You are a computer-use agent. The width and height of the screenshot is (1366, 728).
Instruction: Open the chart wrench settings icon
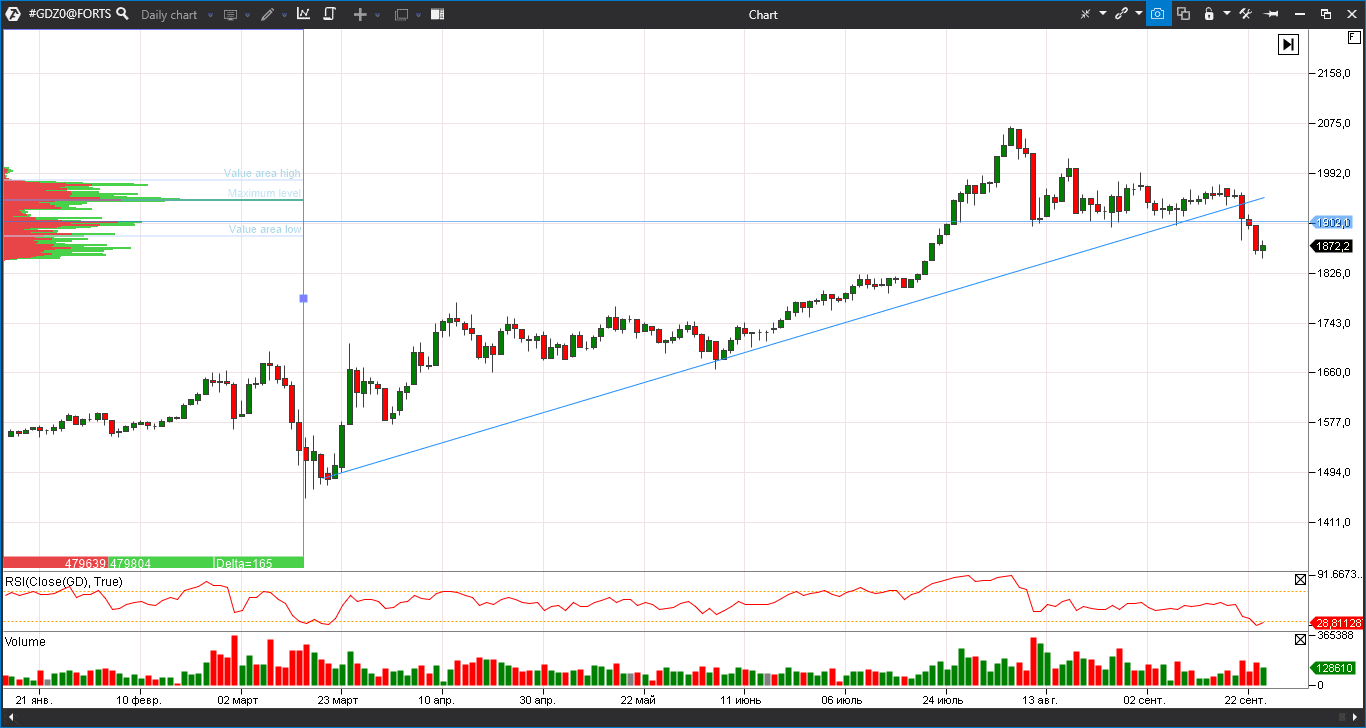tap(1248, 14)
